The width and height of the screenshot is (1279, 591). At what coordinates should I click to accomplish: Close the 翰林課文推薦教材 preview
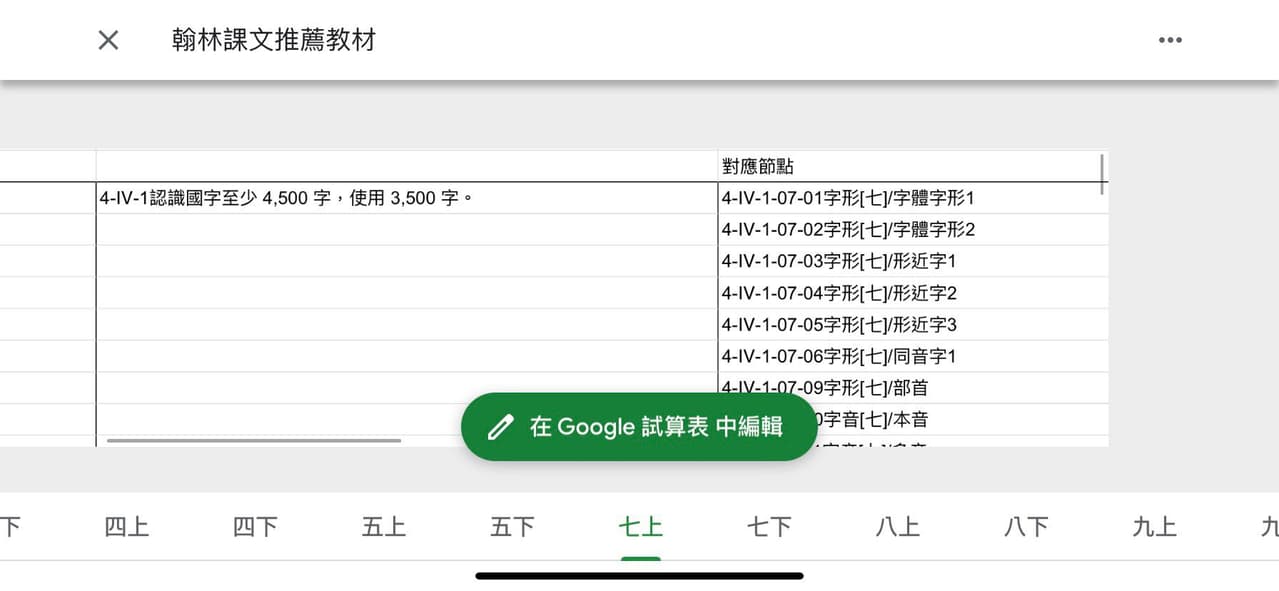(x=108, y=40)
